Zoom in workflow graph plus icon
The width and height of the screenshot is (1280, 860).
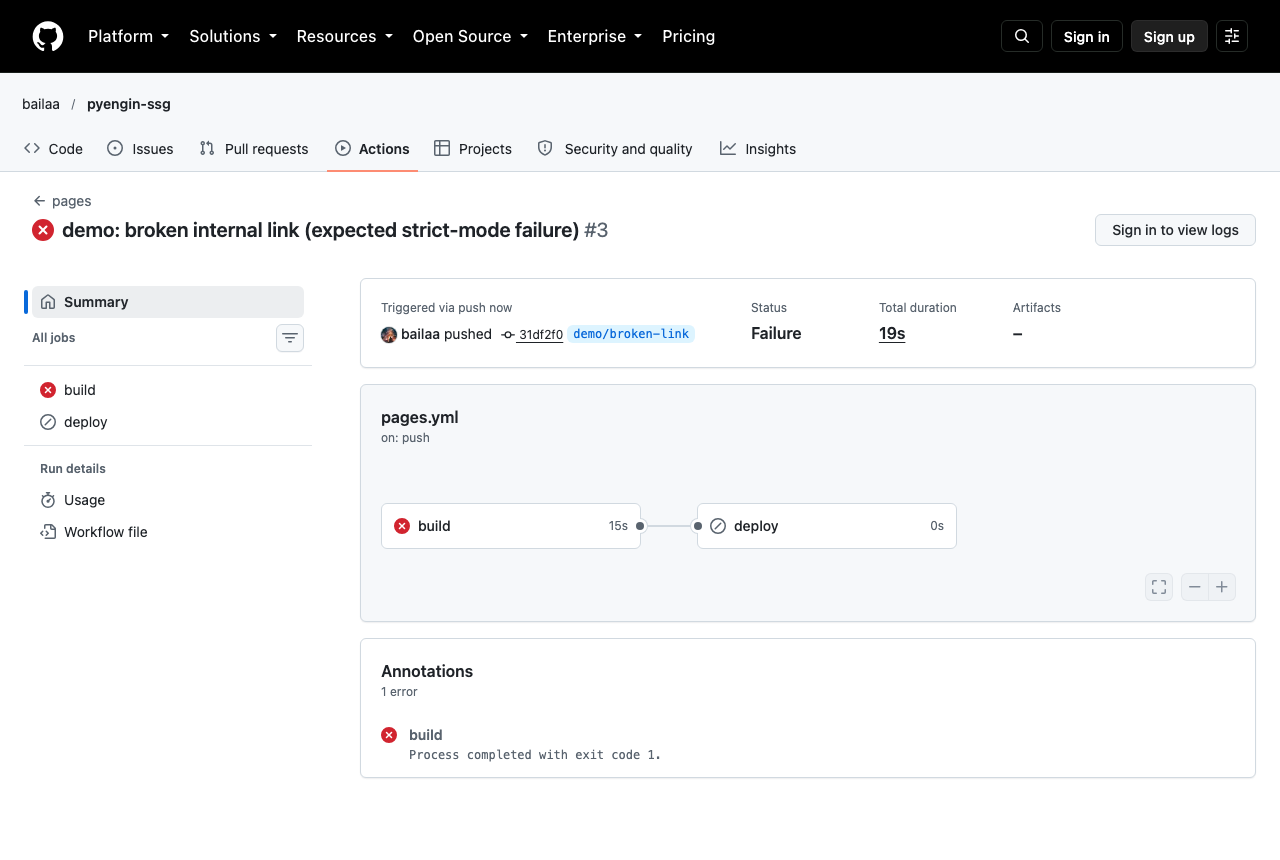[1222, 587]
